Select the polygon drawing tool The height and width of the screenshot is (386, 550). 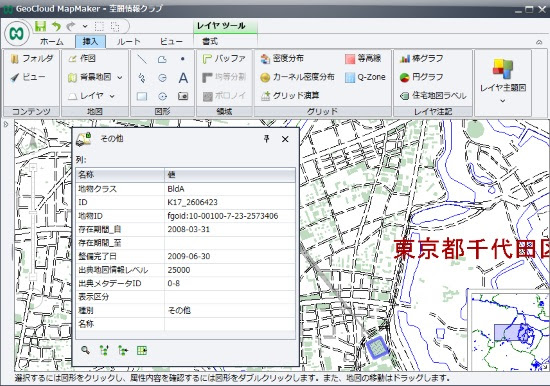coord(162,59)
